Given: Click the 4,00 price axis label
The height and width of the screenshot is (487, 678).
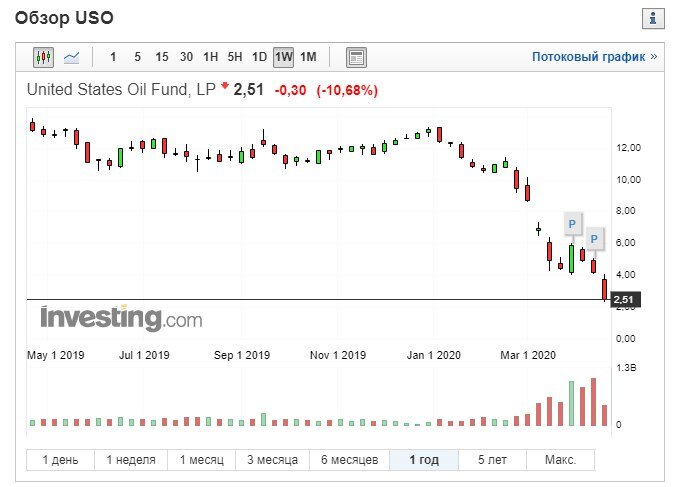Looking at the screenshot, I should click(x=626, y=275).
